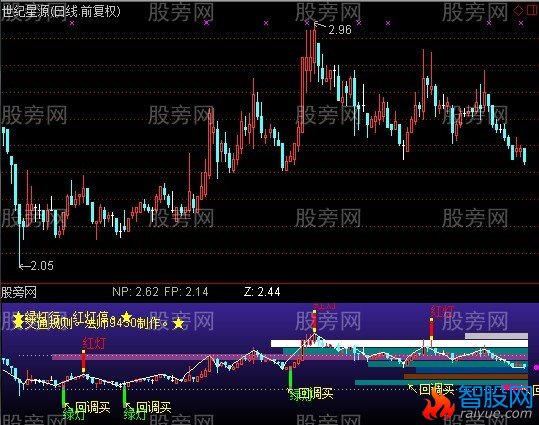Screen dimensions: 539x425
Task: Click the red diamond icon at top right
Action: 518,11
